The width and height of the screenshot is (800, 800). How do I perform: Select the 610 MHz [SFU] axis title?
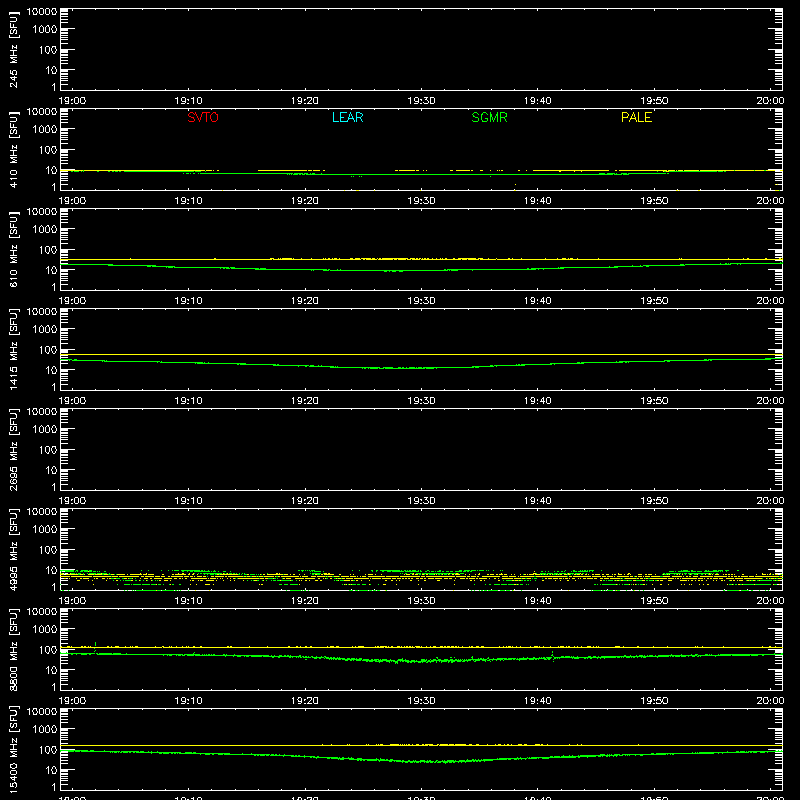click(13, 250)
